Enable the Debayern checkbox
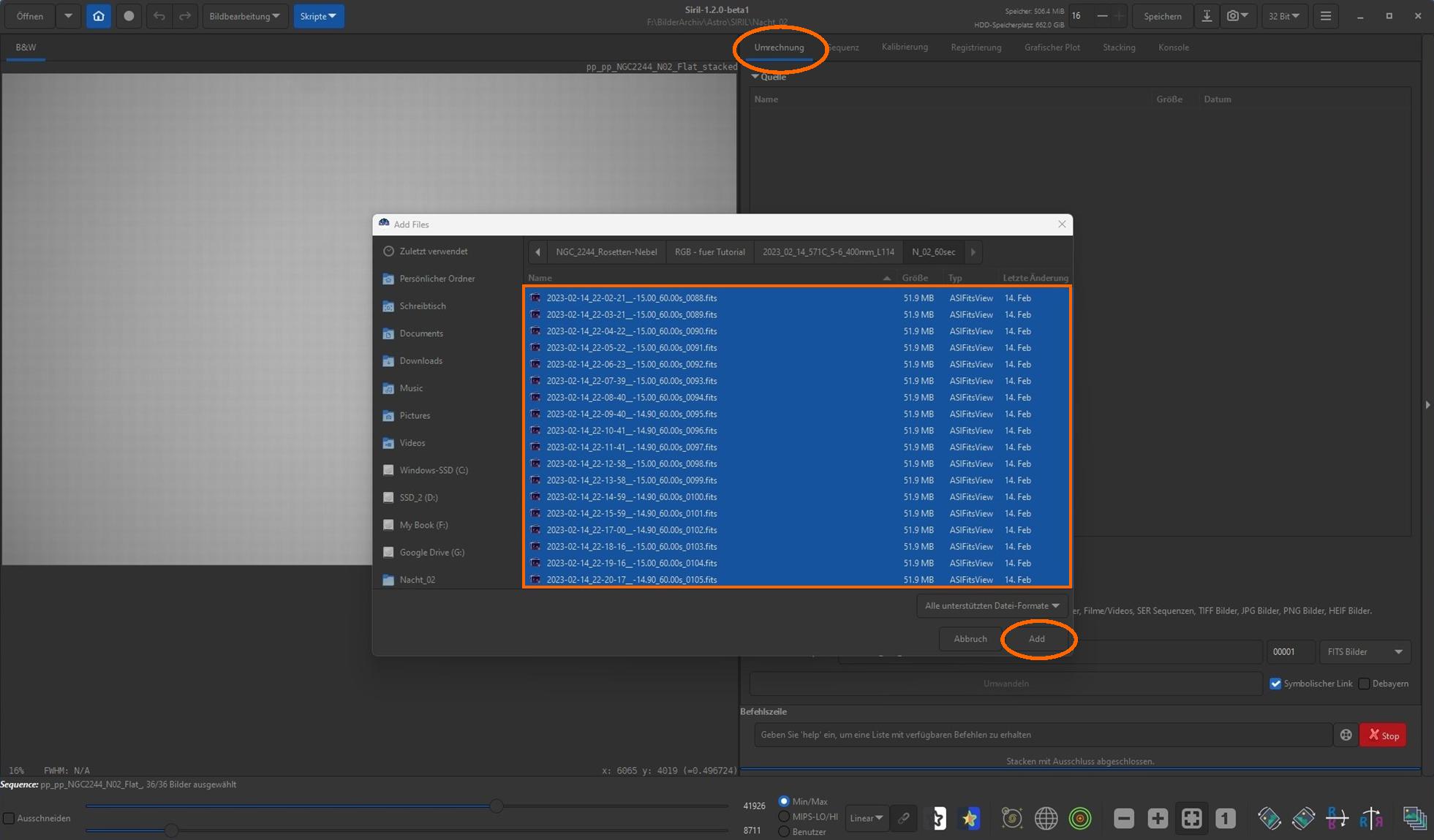The height and width of the screenshot is (840, 1434). pyautogui.click(x=1364, y=684)
